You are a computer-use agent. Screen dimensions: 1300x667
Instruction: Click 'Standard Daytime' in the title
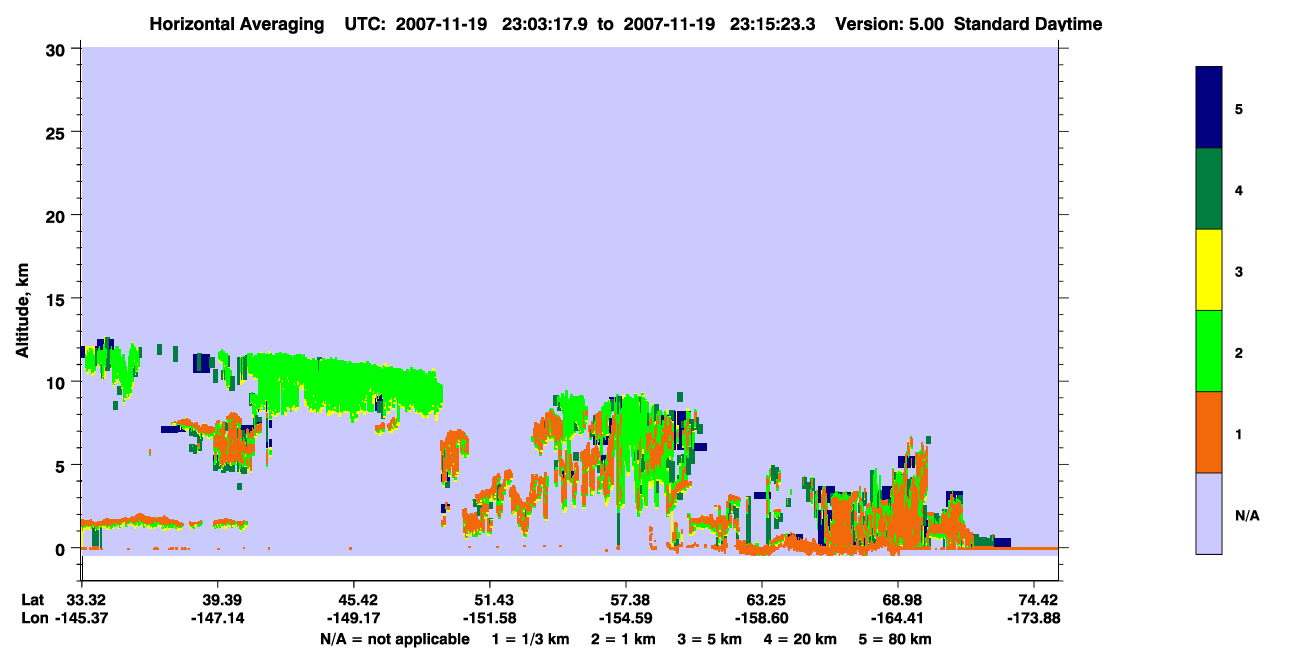click(x=1028, y=24)
